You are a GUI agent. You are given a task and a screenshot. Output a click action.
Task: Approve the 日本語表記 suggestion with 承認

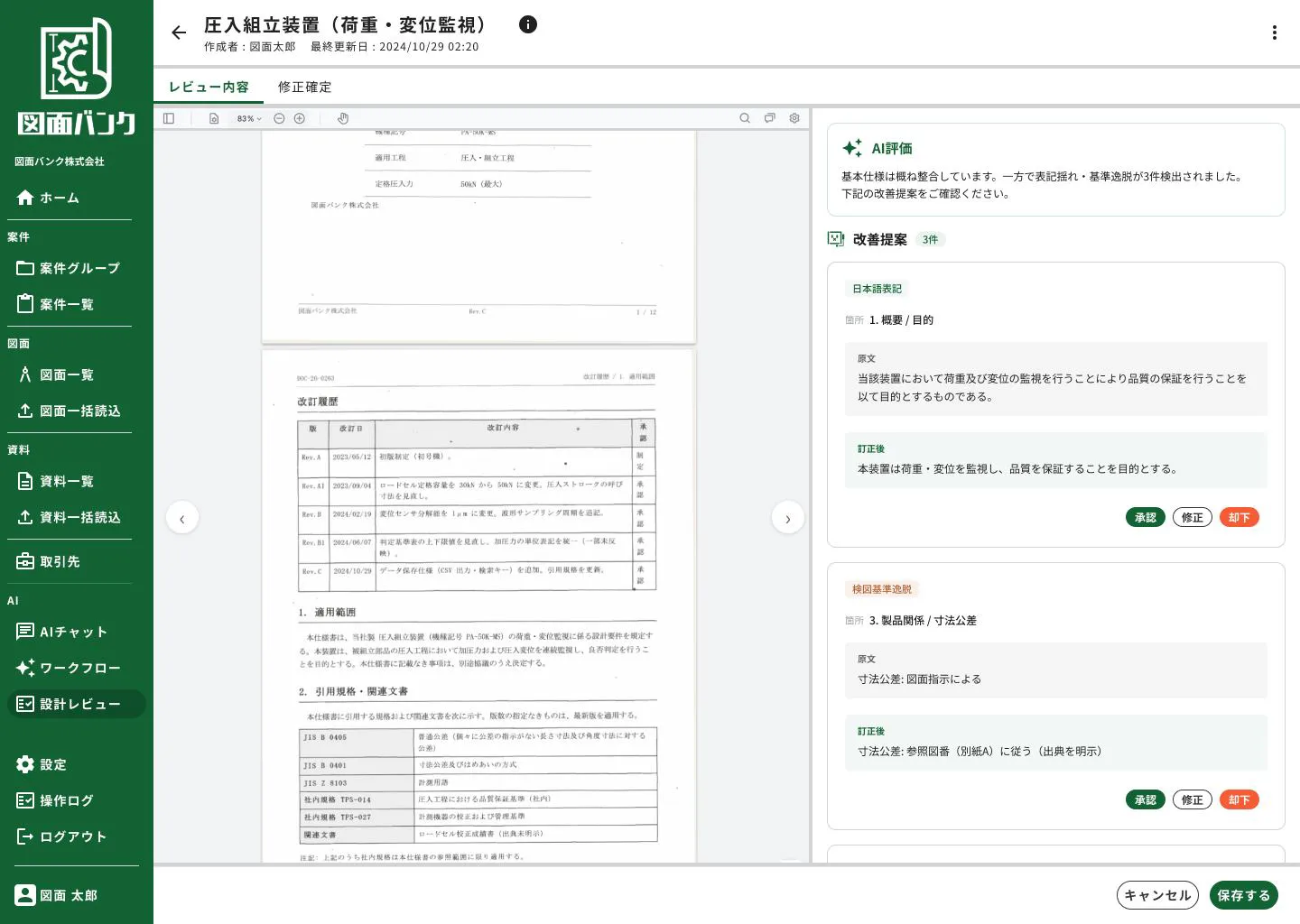(x=1146, y=517)
